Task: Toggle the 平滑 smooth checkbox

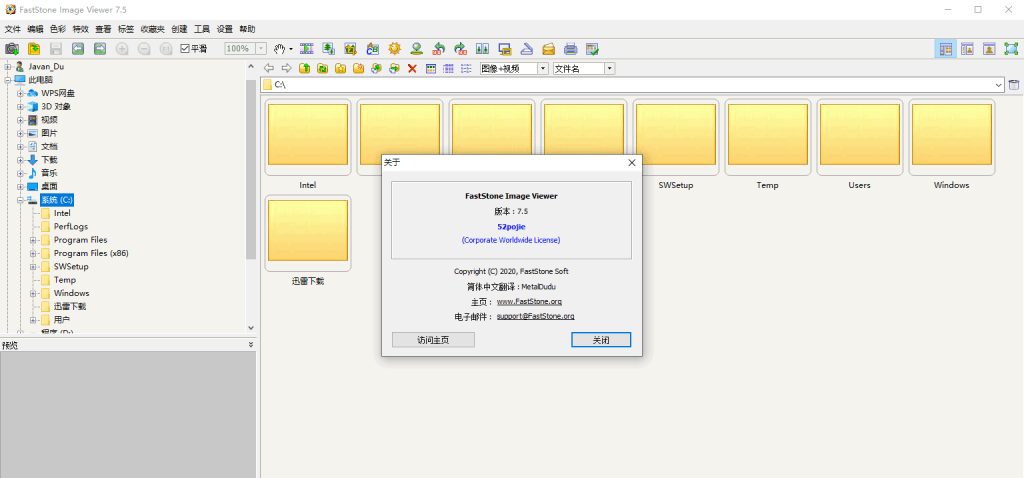Action: tap(194, 48)
